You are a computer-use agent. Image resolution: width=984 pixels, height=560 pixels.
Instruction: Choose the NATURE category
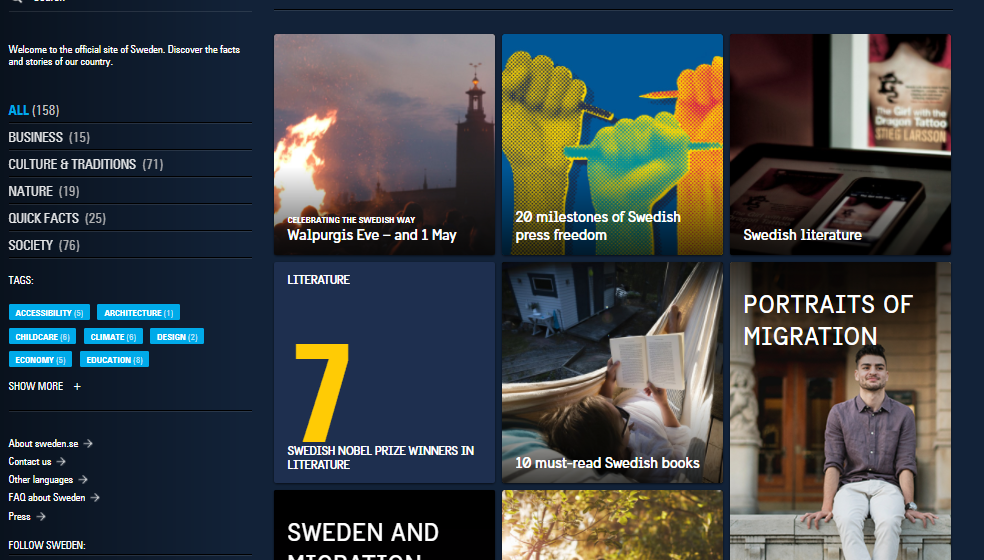43,191
